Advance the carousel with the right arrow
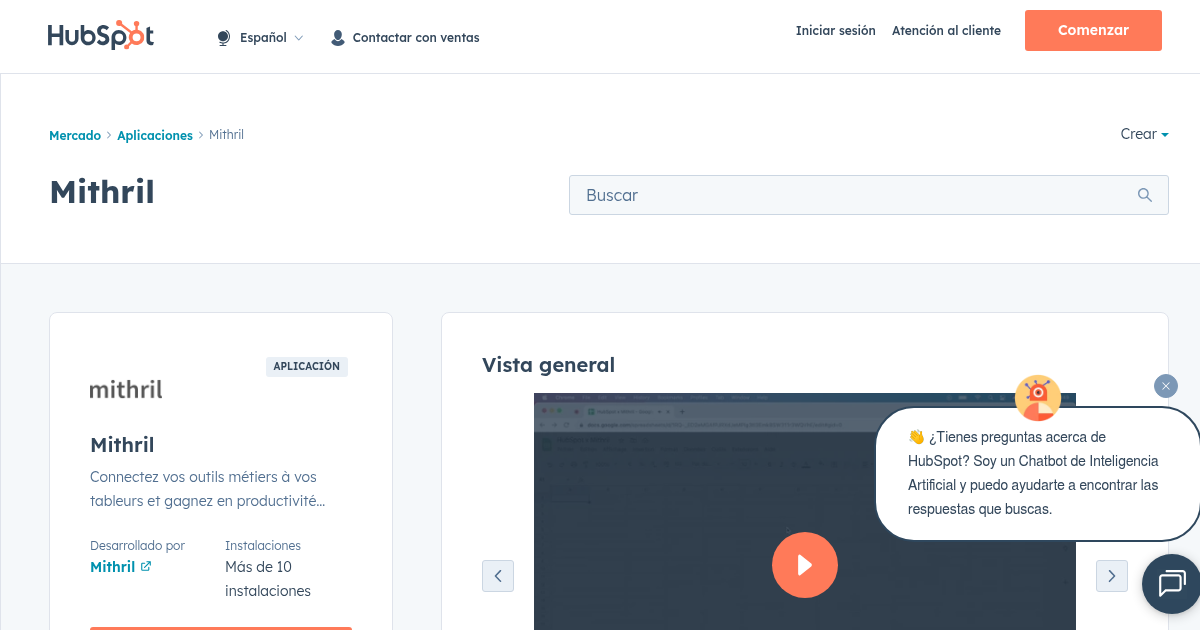 pyautogui.click(x=1111, y=576)
